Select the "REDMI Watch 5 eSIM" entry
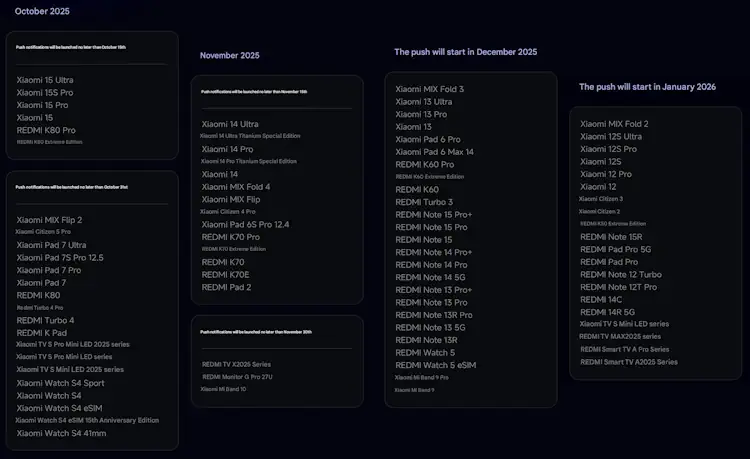 click(x=436, y=365)
